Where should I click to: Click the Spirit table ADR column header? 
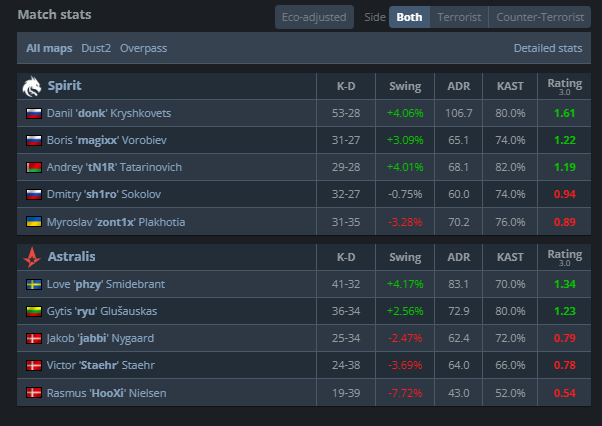(x=458, y=86)
